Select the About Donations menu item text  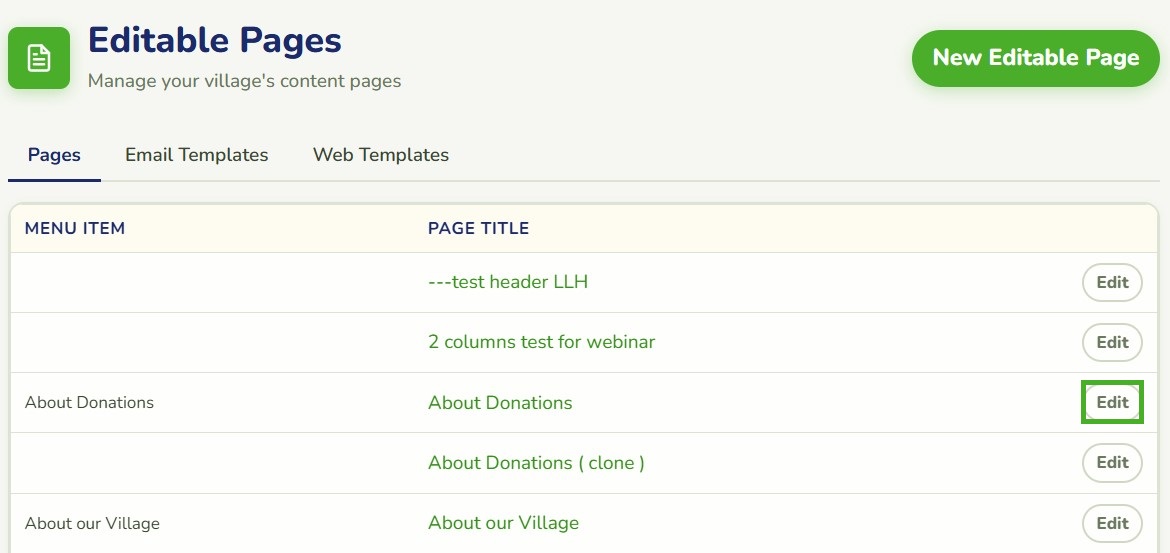click(x=89, y=402)
